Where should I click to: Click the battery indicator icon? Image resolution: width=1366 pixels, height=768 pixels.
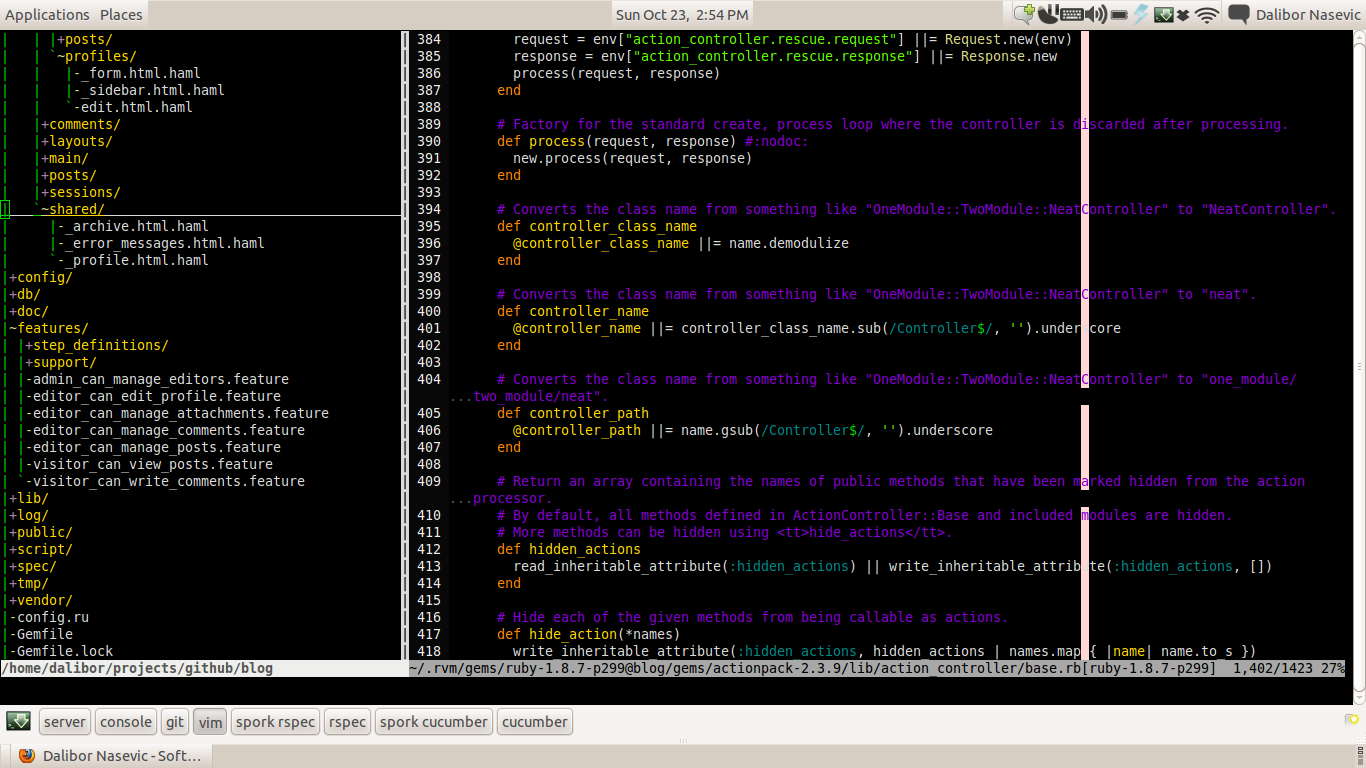click(x=1119, y=15)
